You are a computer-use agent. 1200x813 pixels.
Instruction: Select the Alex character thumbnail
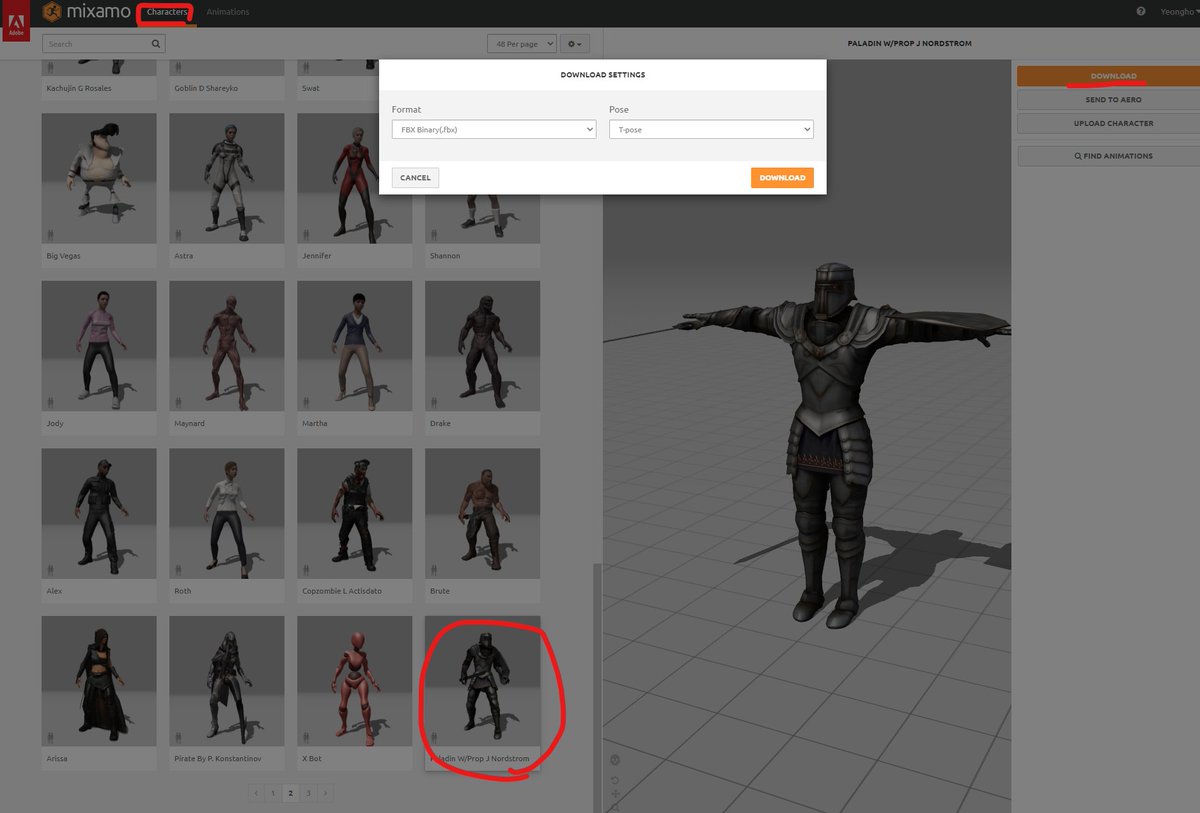pyautogui.click(x=99, y=513)
